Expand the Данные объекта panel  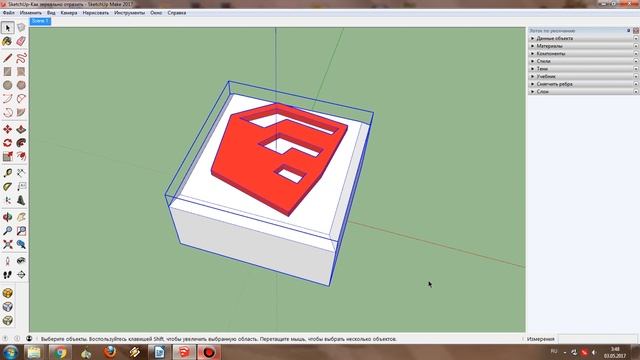pos(583,38)
